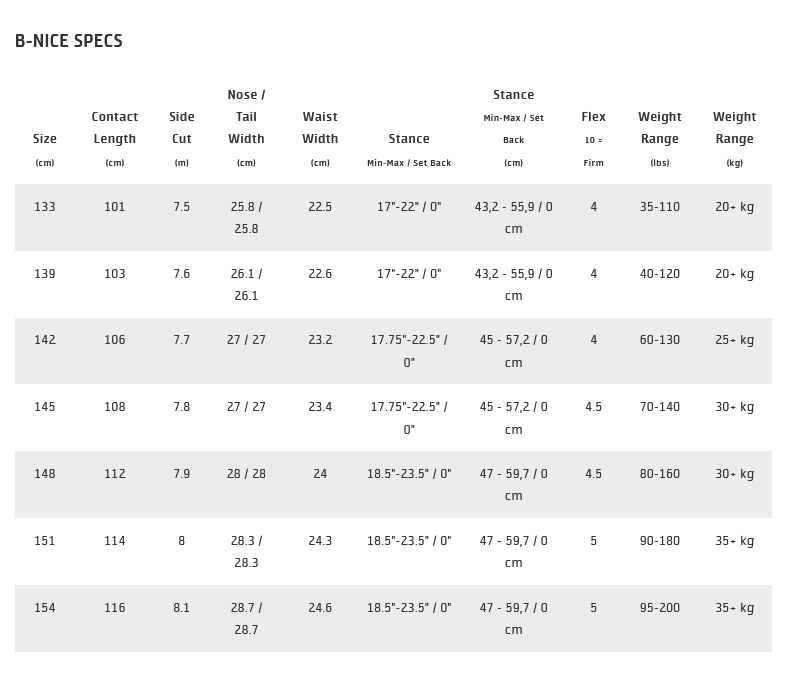Click the Weight Range (lbs) header

pos(660,128)
